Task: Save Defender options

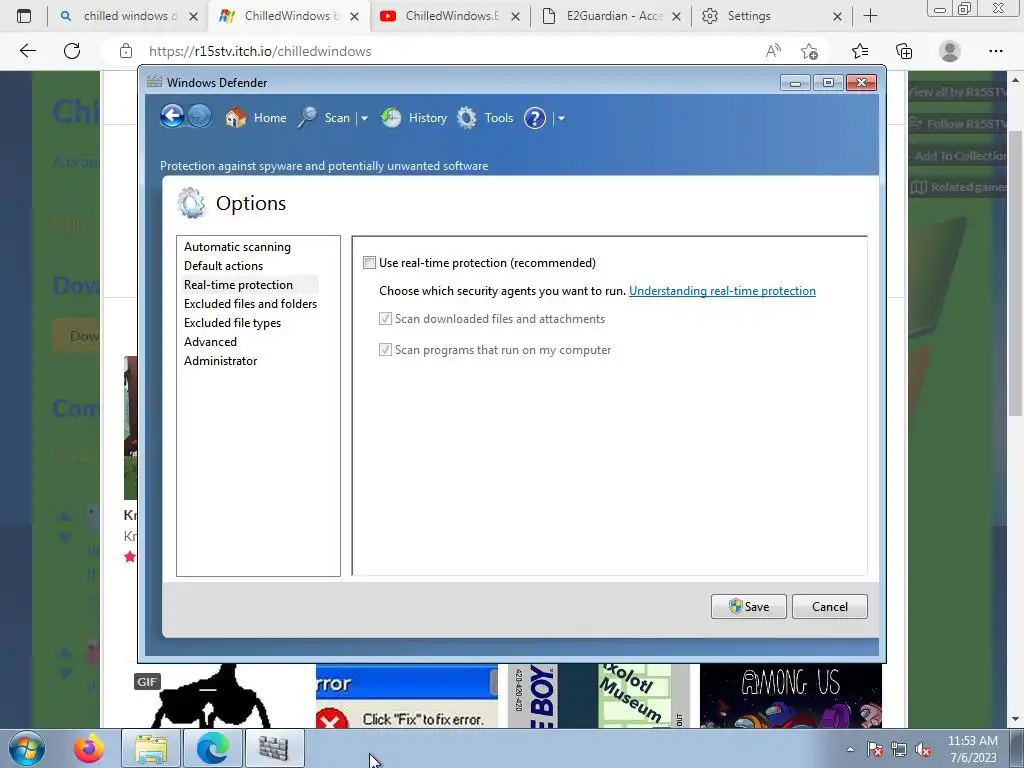Action: 748,607
